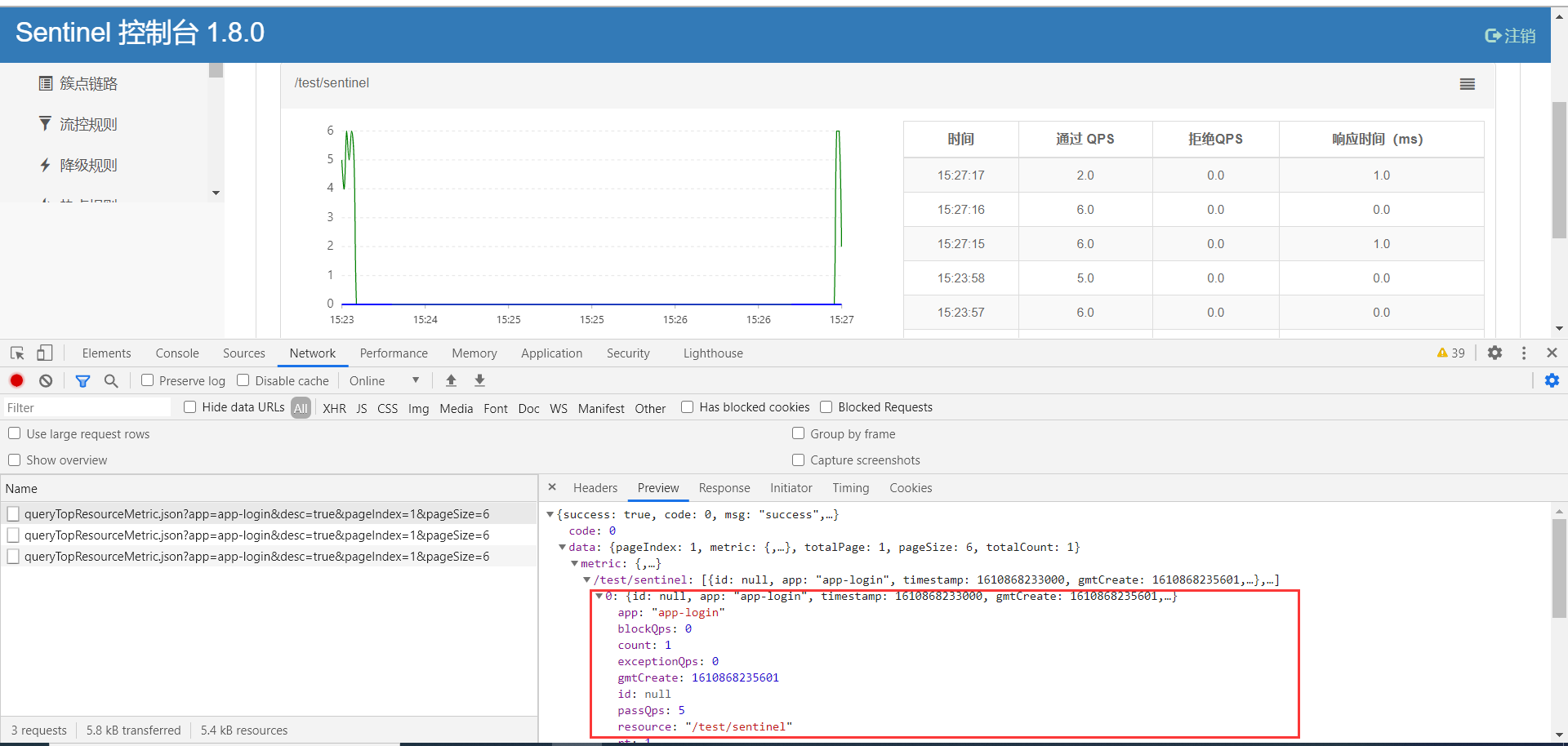Collapse the root success JSON object
Viewport: 1568px width, 746px height.
(x=550, y=515)
